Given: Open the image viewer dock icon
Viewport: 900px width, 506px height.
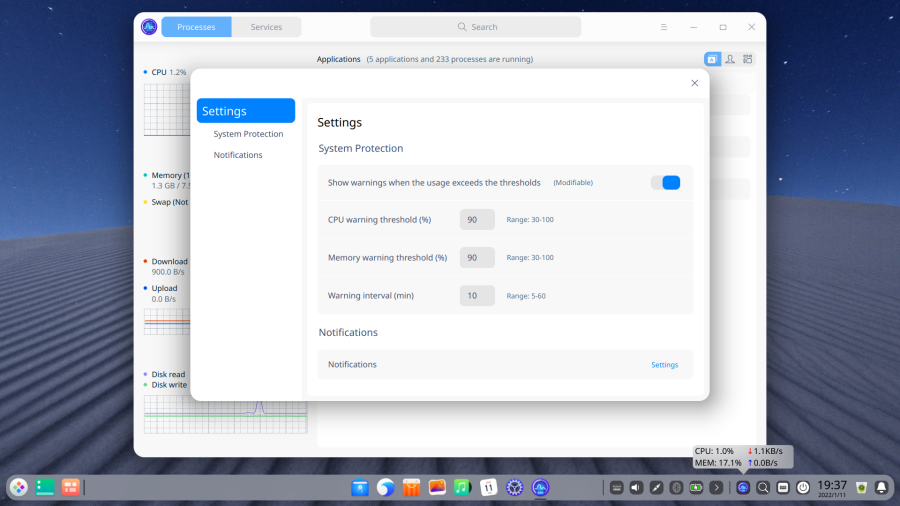Looking at the screenshot, I should [437, 488].
